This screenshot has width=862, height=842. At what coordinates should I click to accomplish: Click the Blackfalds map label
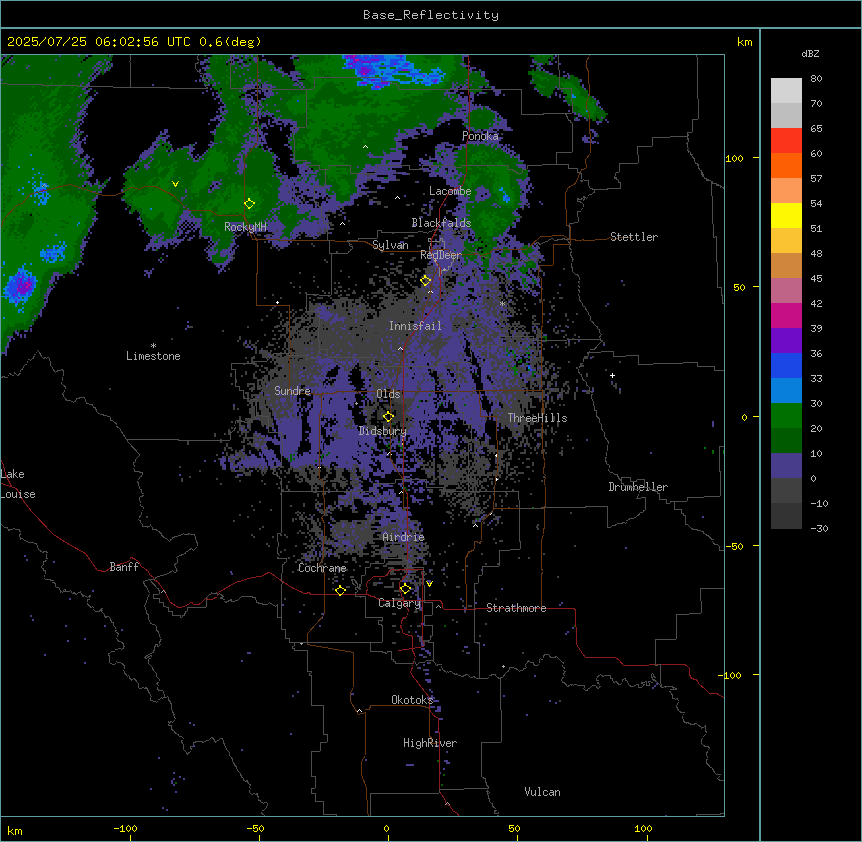[441, 223]
